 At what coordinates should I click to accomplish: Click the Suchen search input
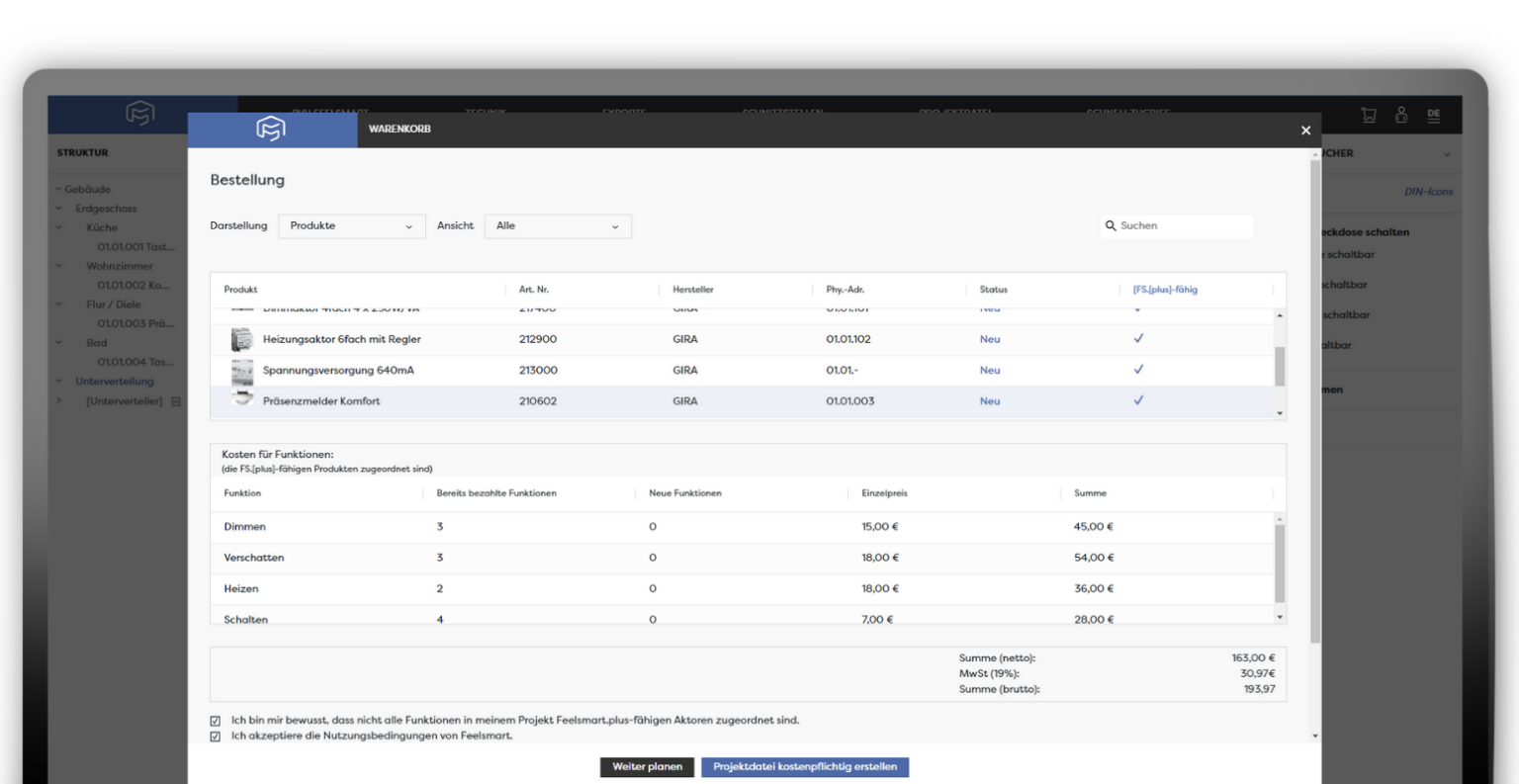(x=1177, y=225)
